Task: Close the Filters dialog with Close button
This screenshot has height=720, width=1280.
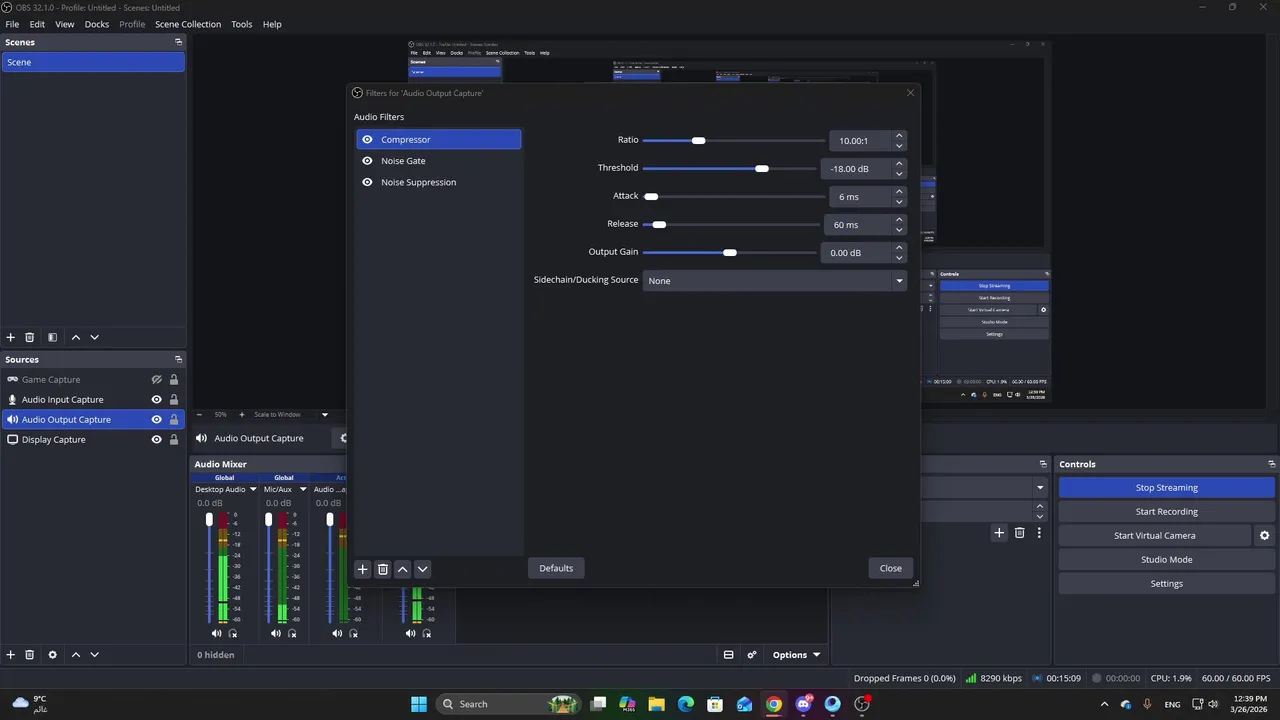Action: coord(890,568)
